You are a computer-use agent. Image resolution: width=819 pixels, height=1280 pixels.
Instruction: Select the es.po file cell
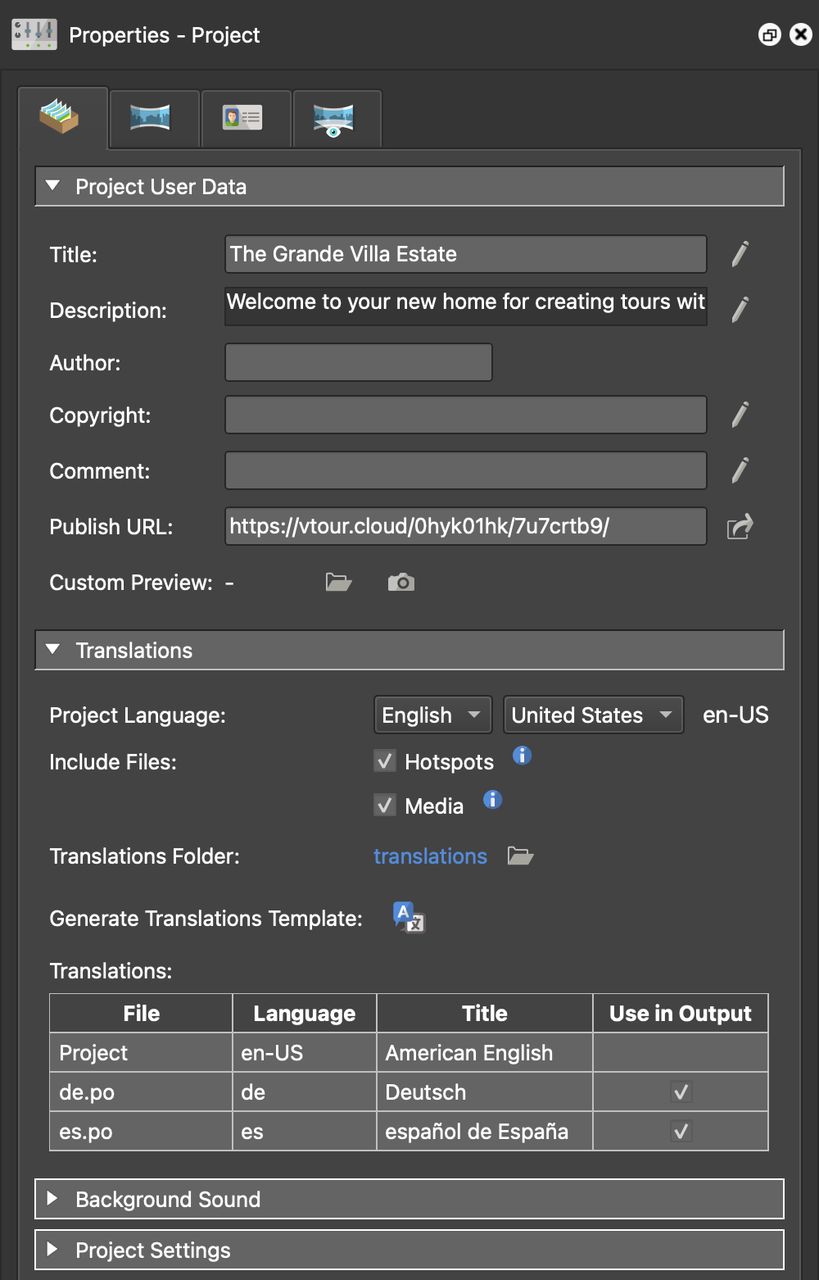[141, 1131]
